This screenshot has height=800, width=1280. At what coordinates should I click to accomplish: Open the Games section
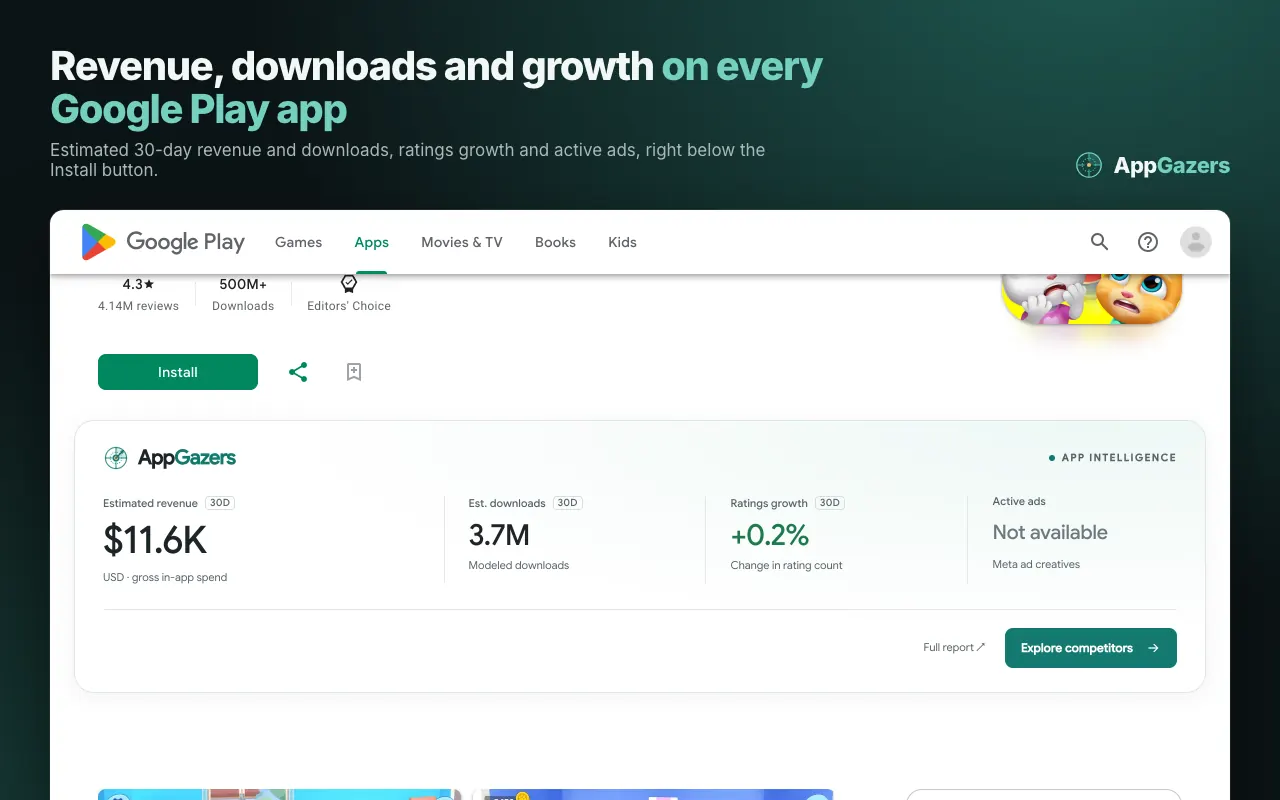coord(298,242)
